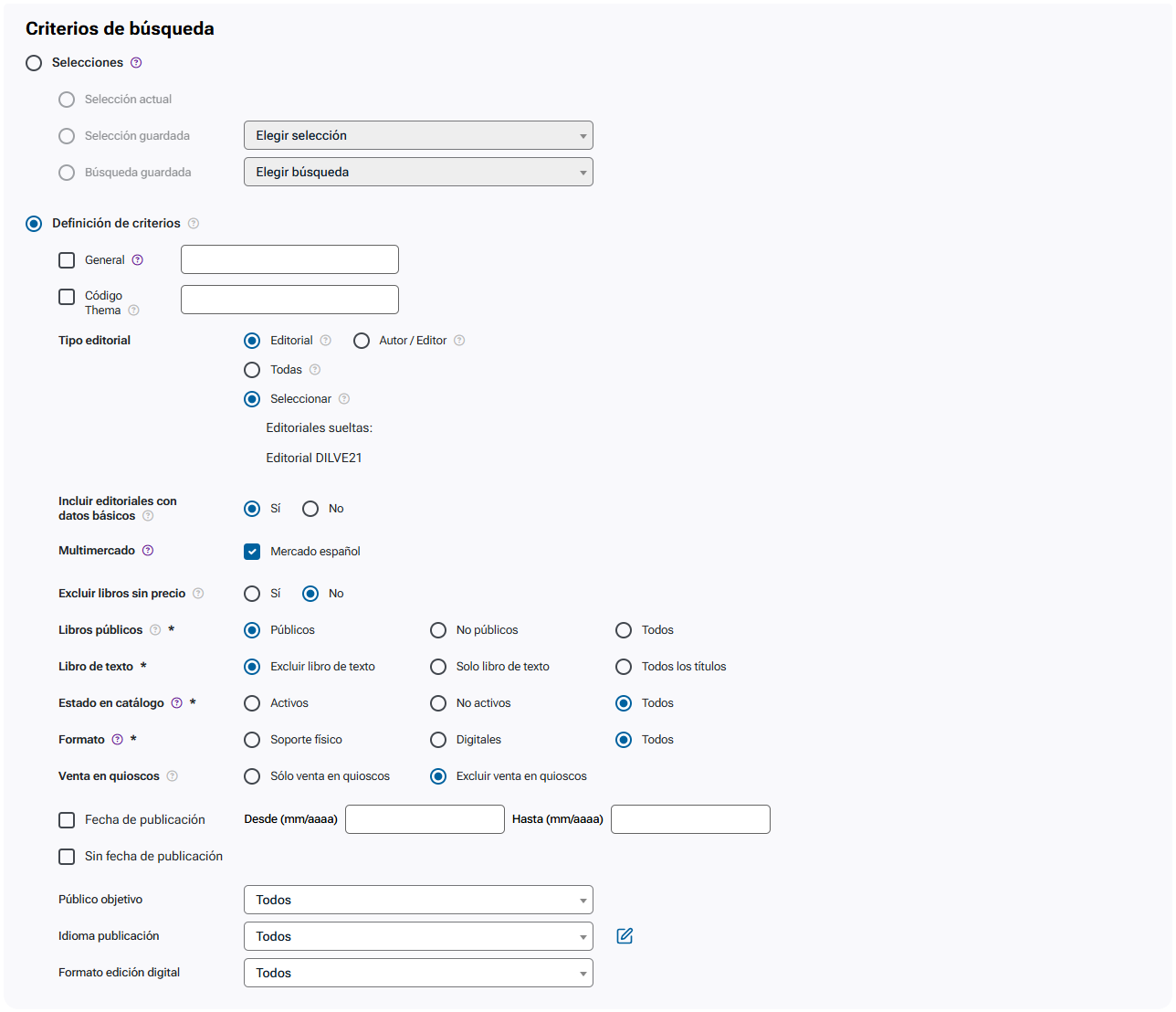Viewport: 1176px width, 1012px height.
Task: Click help icon next to Estado en catálogo
Action: coord(177,703)
